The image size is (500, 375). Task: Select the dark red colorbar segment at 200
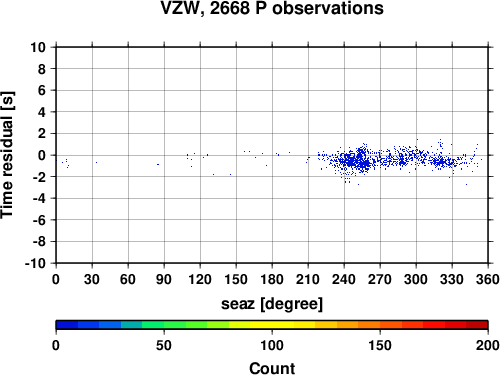[x=477, y=325]
